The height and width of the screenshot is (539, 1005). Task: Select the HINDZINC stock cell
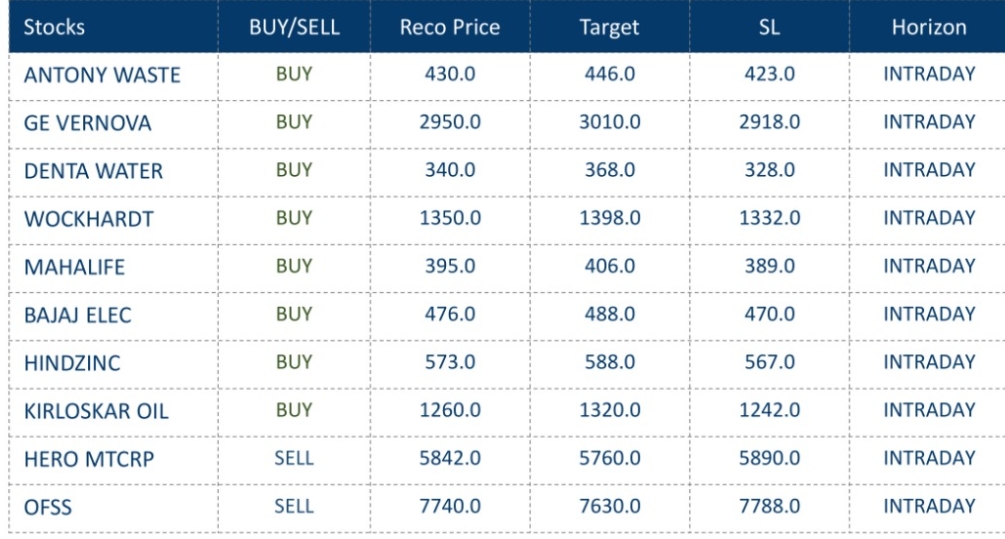tap(72, 364)
